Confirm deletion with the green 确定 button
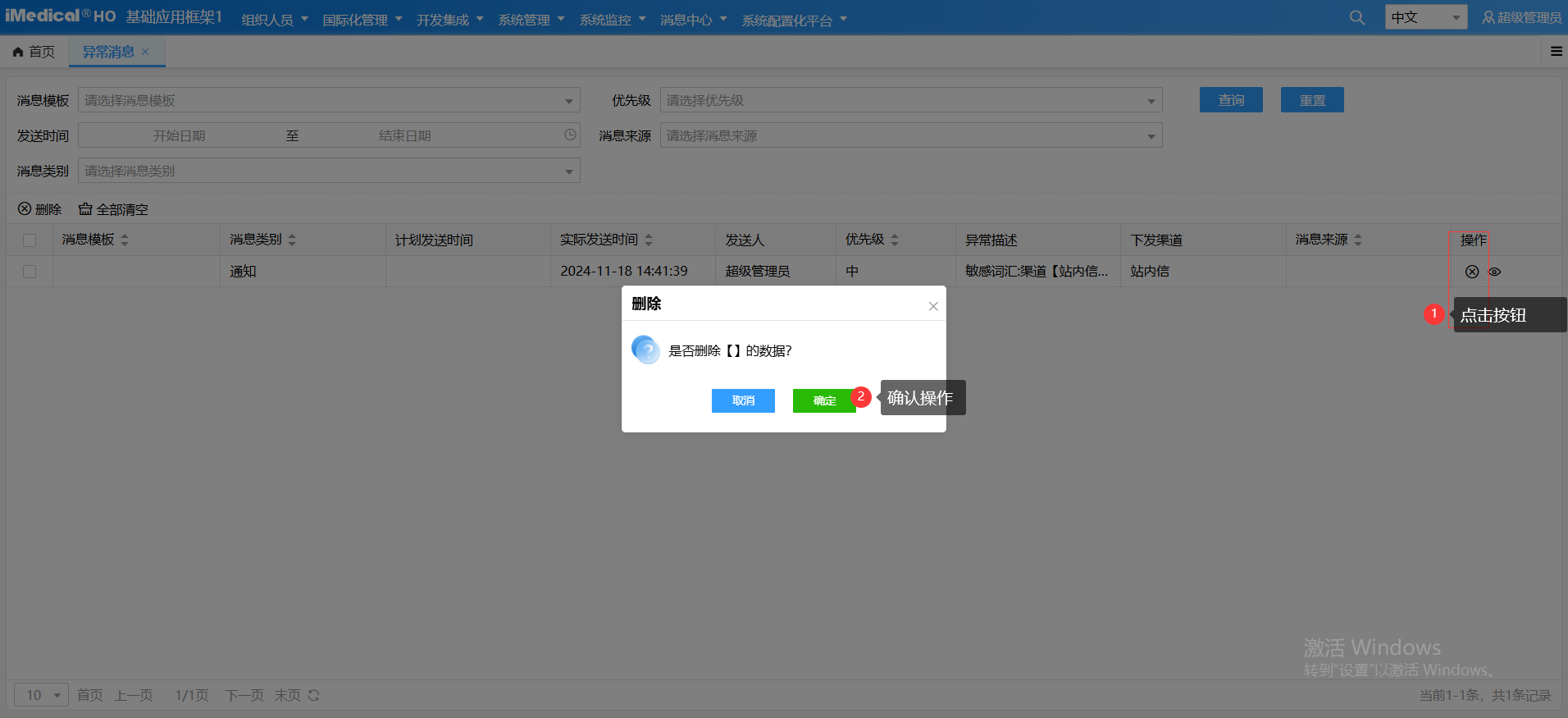This screenshot has width=1568, height=718. coord(824,400)
